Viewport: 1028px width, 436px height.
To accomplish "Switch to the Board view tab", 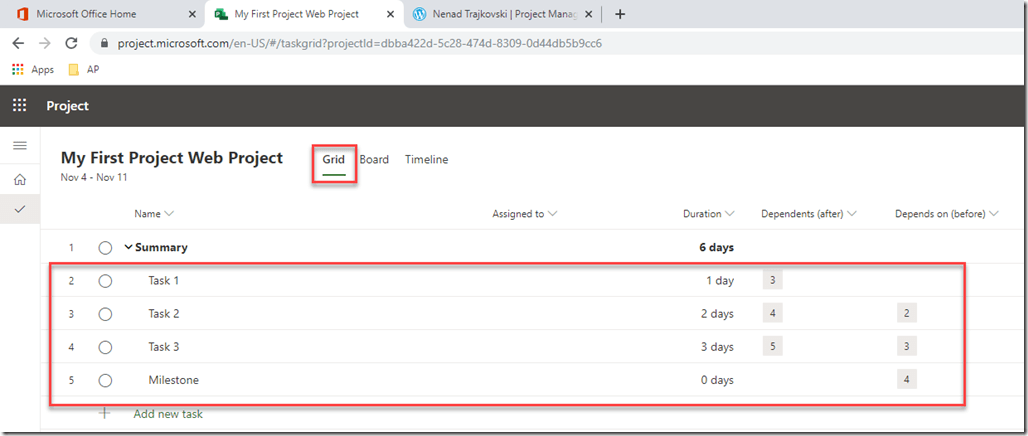I will [x=374, y=160].
